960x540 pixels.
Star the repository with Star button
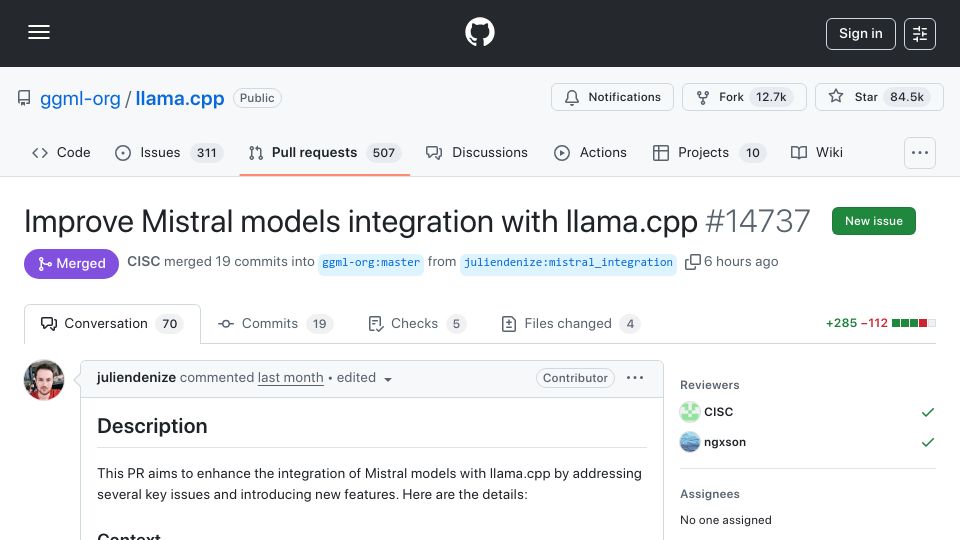tap(879, 97)
